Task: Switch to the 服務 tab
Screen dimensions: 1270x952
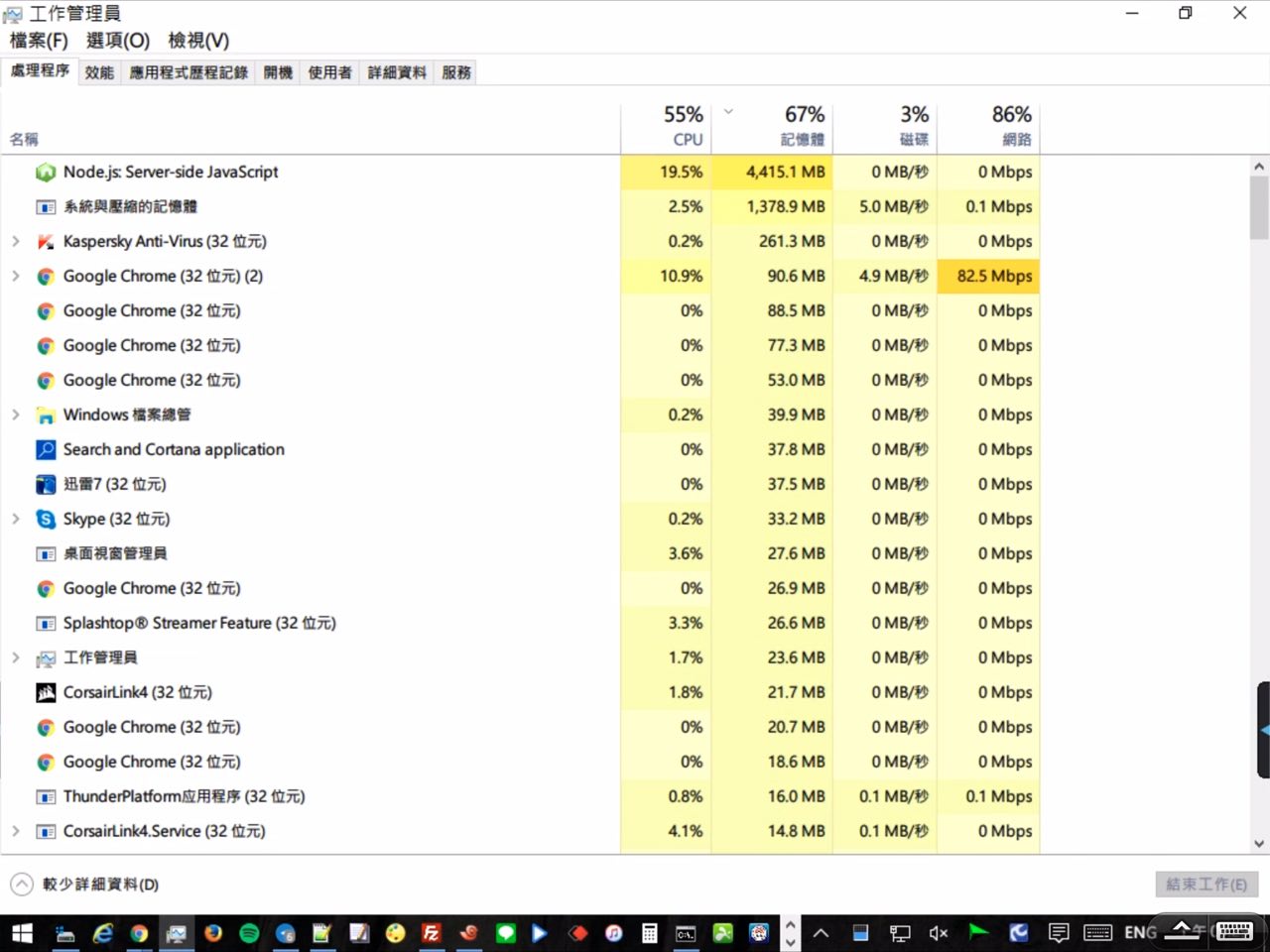Action: (456, 72)
